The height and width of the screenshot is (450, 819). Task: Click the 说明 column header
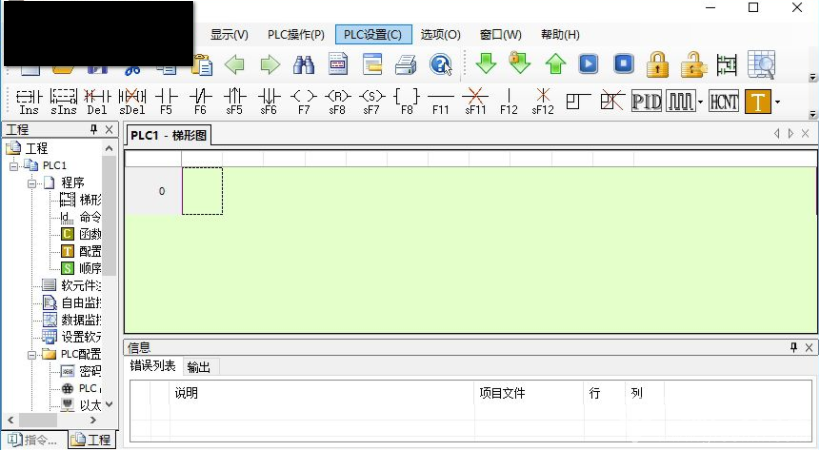click(322, 393)
